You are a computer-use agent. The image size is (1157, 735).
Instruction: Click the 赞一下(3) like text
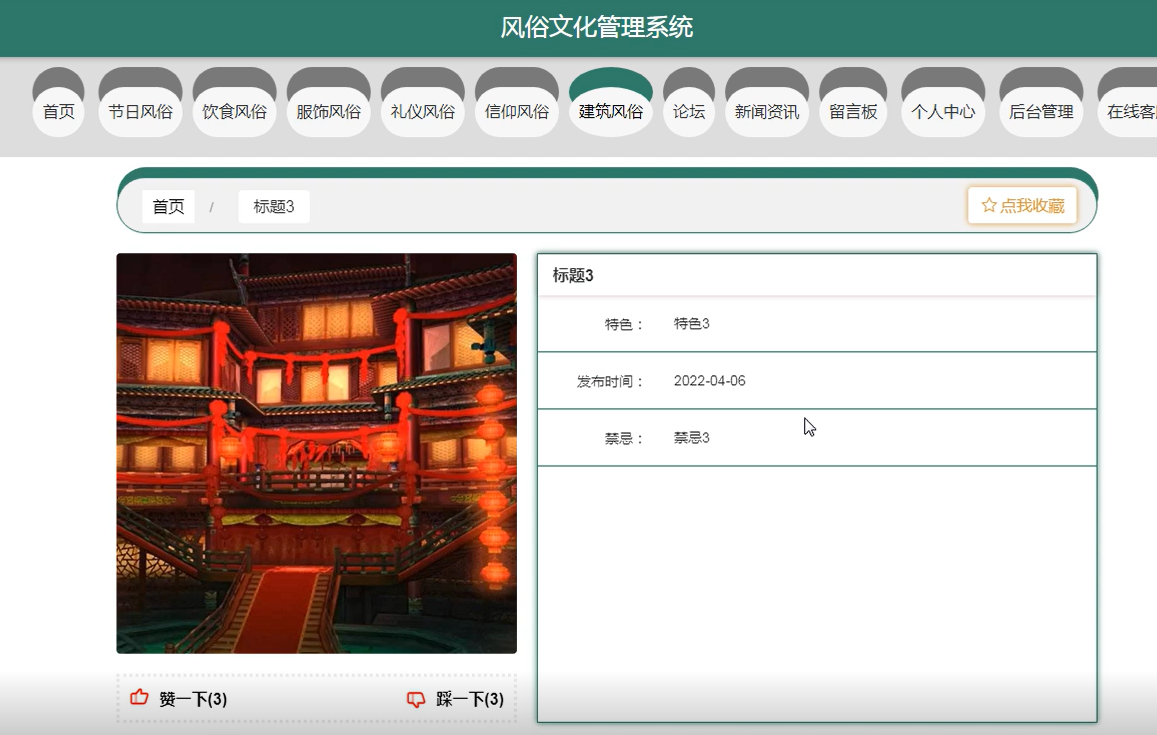click(193, 699)
